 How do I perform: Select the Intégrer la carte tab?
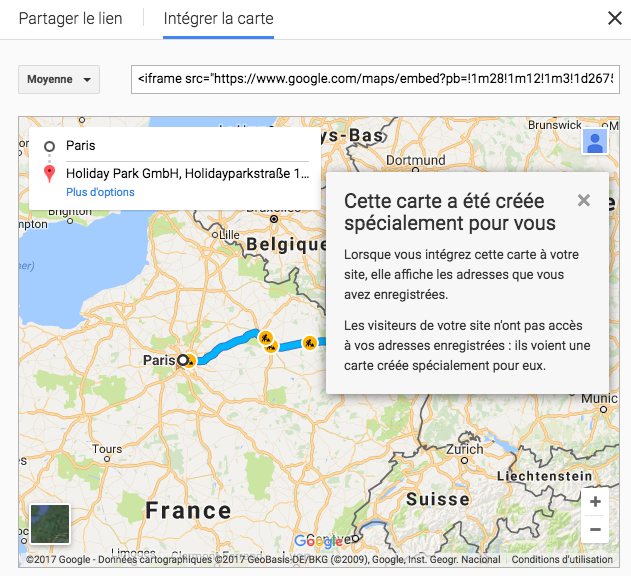coord(219,19)
